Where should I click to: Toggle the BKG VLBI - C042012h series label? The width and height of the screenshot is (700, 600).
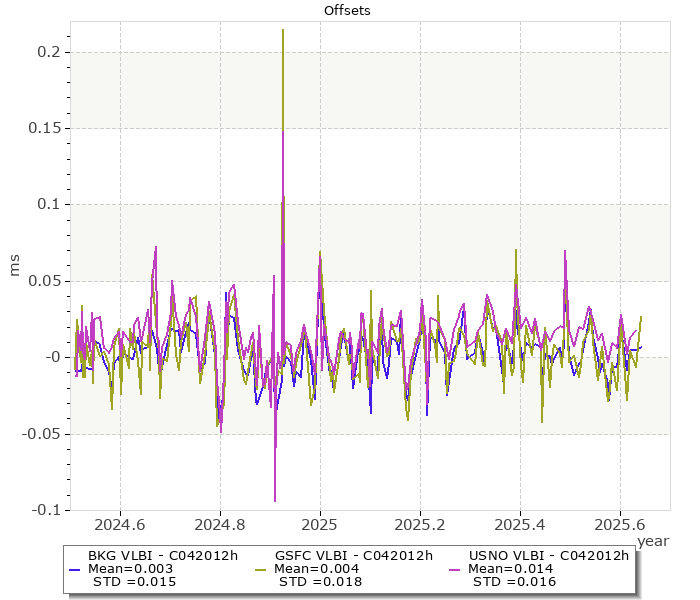(x=162, y=556)
